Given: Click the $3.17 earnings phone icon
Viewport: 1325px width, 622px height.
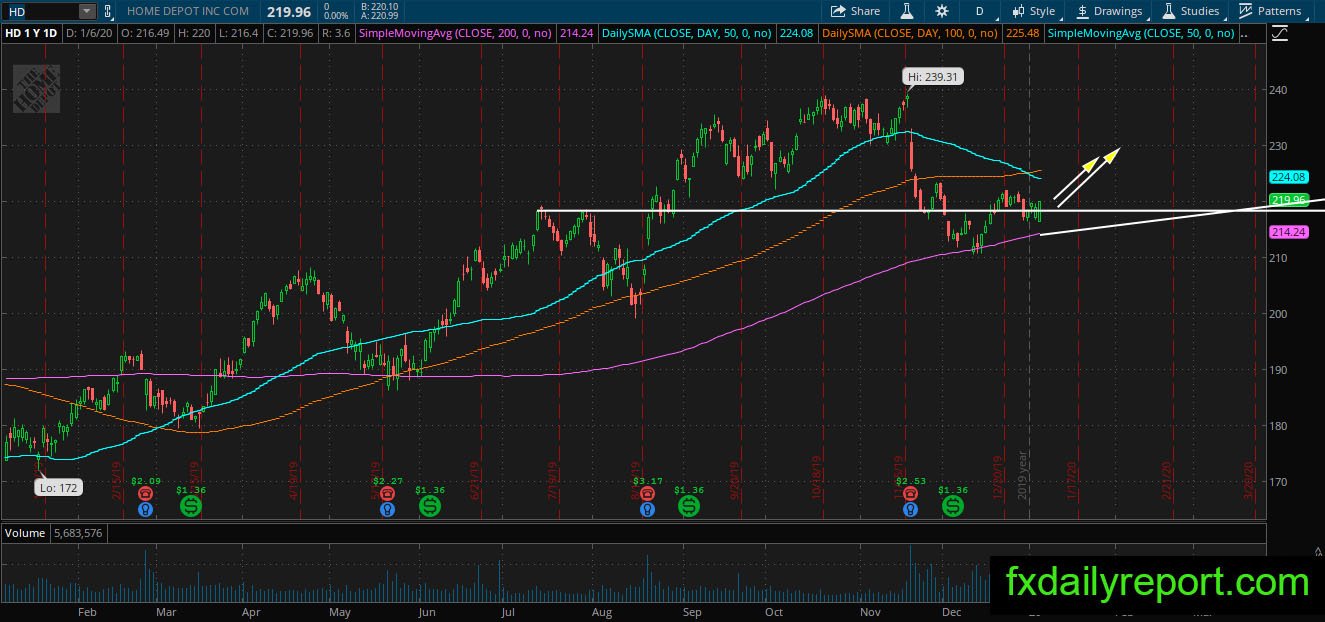Looking at the screenshot, I should (647, 493).
